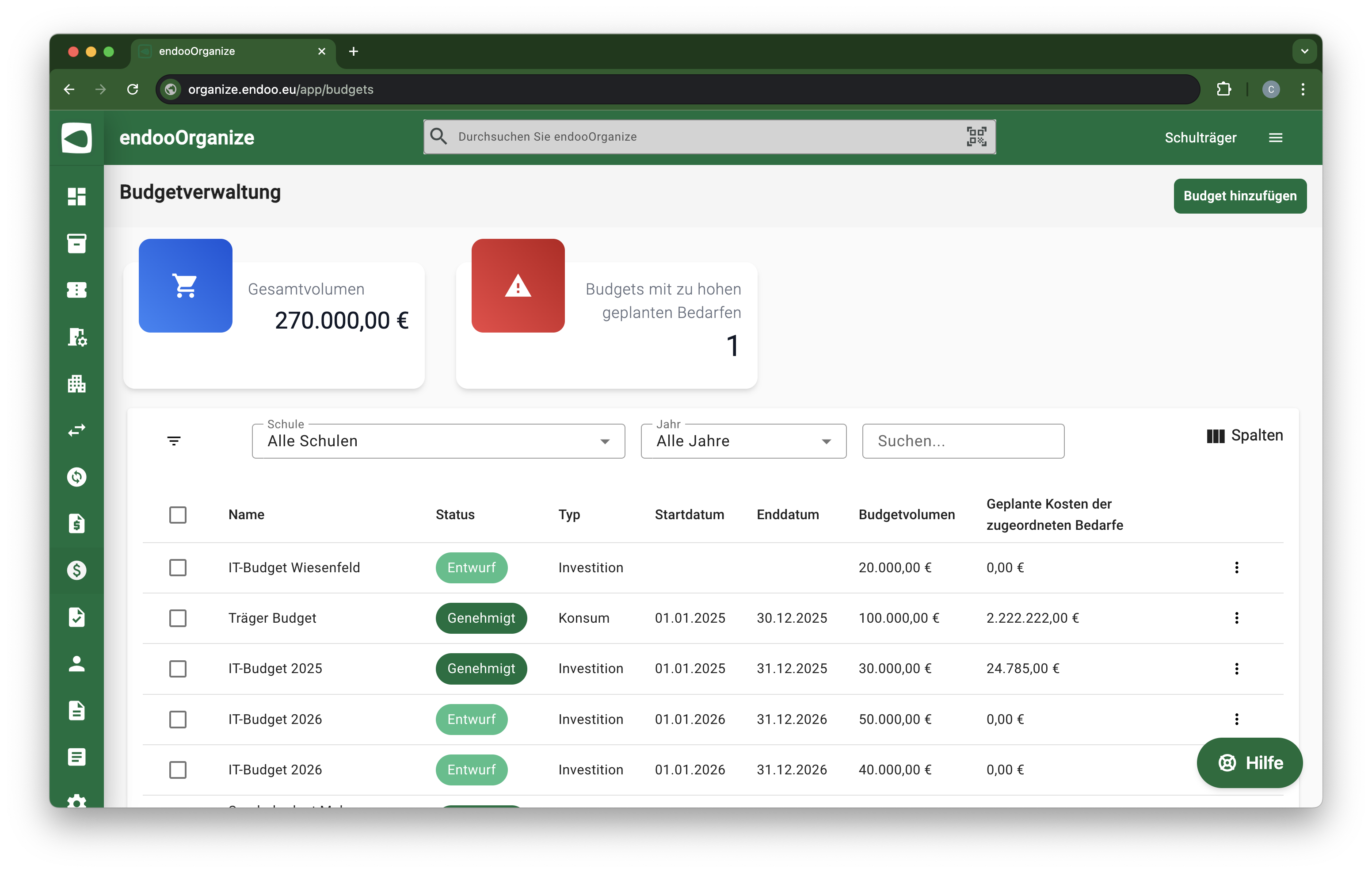Click the user person sidebar icon
The width and height of the screenshot is (1372, 873).
coord(76,664)
